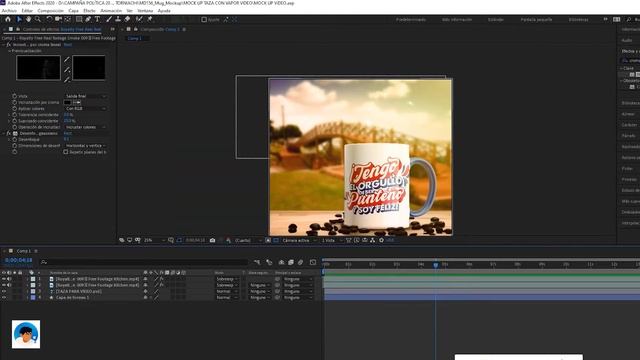Select the Brush tool
The width and height of the screenshot is (640, 360).
109,19
